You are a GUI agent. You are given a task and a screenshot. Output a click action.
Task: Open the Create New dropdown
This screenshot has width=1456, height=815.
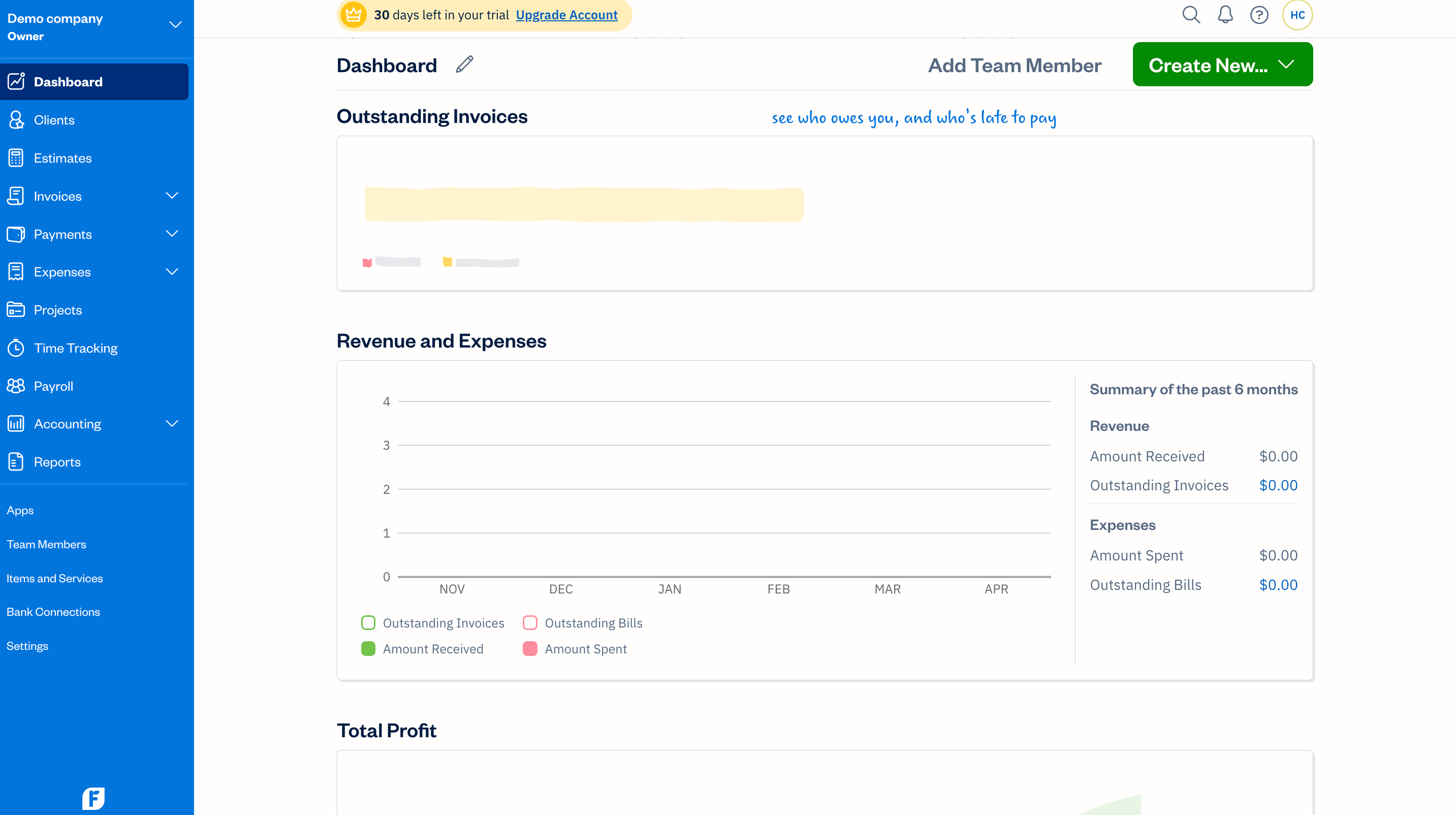point(1222,65)
